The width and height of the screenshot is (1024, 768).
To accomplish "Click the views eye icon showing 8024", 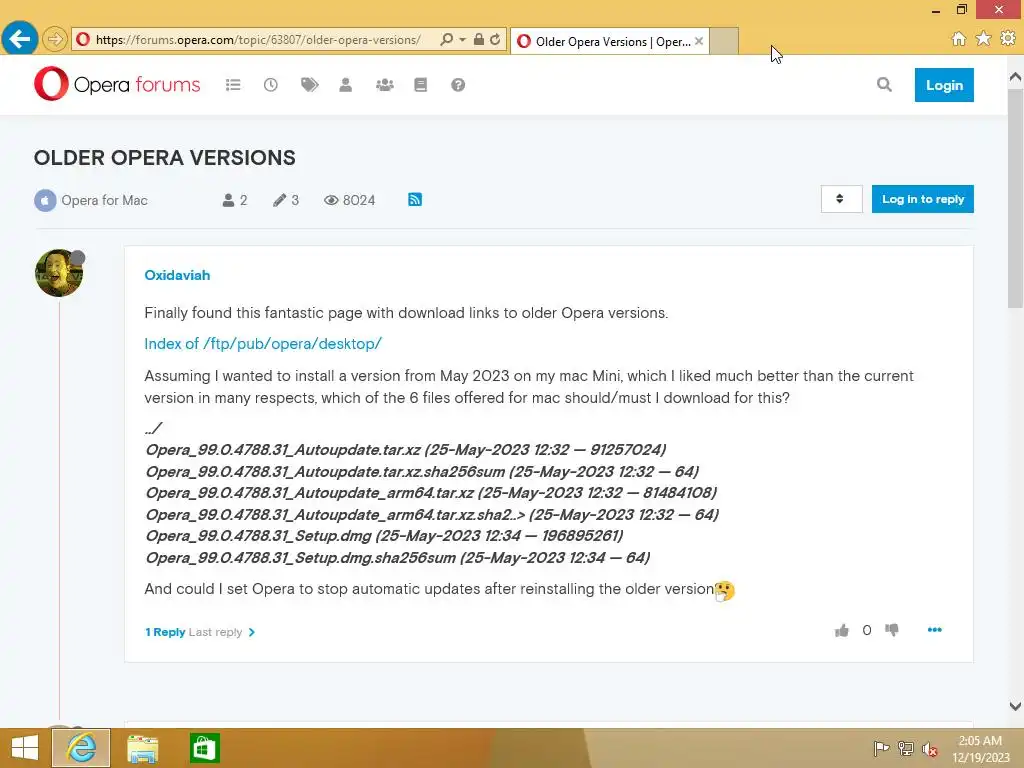I will tap(331, 200).
